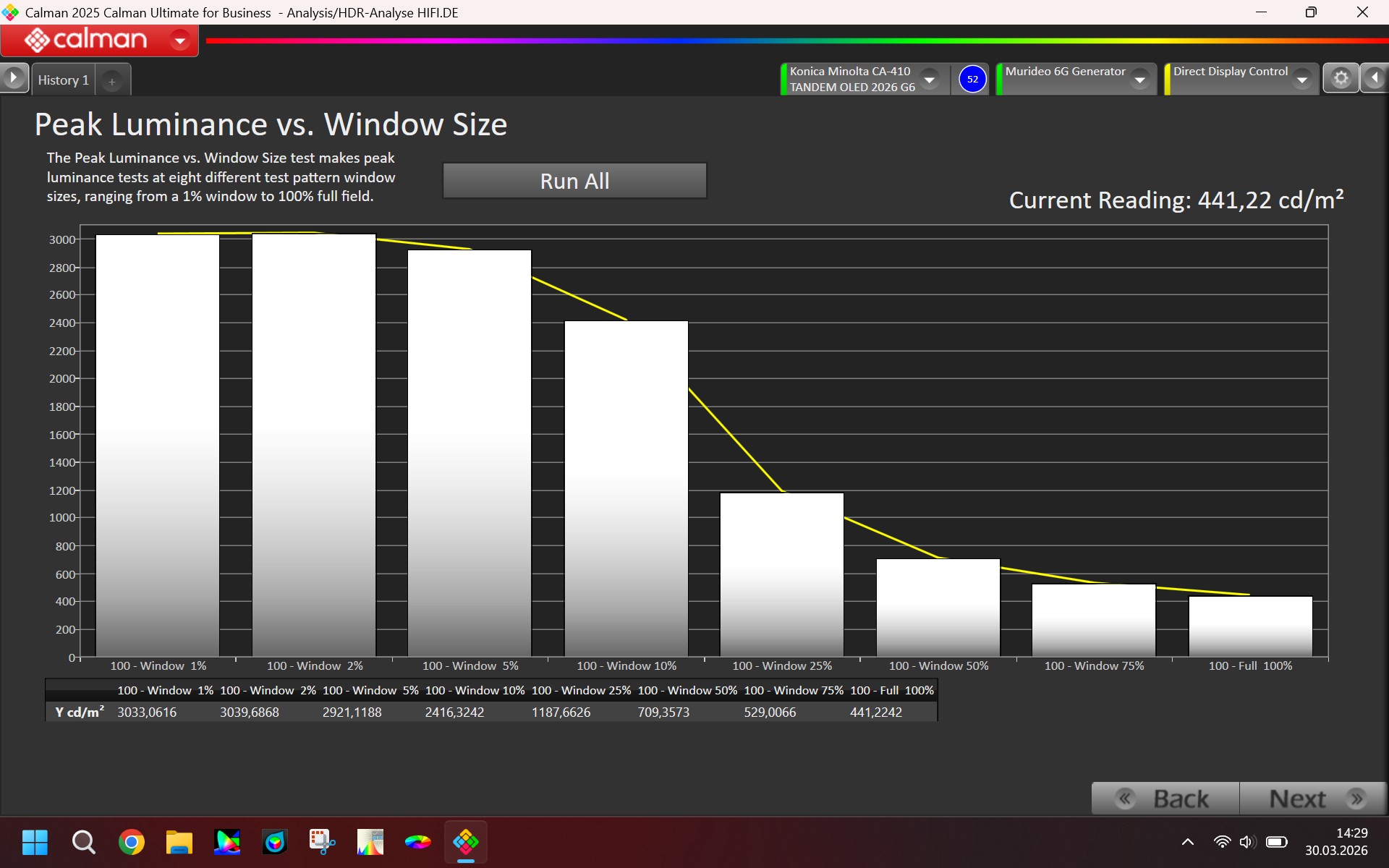1389x868 pixels.
Task: Open Chrome from the taskbar
Action: tap(131, 842)
